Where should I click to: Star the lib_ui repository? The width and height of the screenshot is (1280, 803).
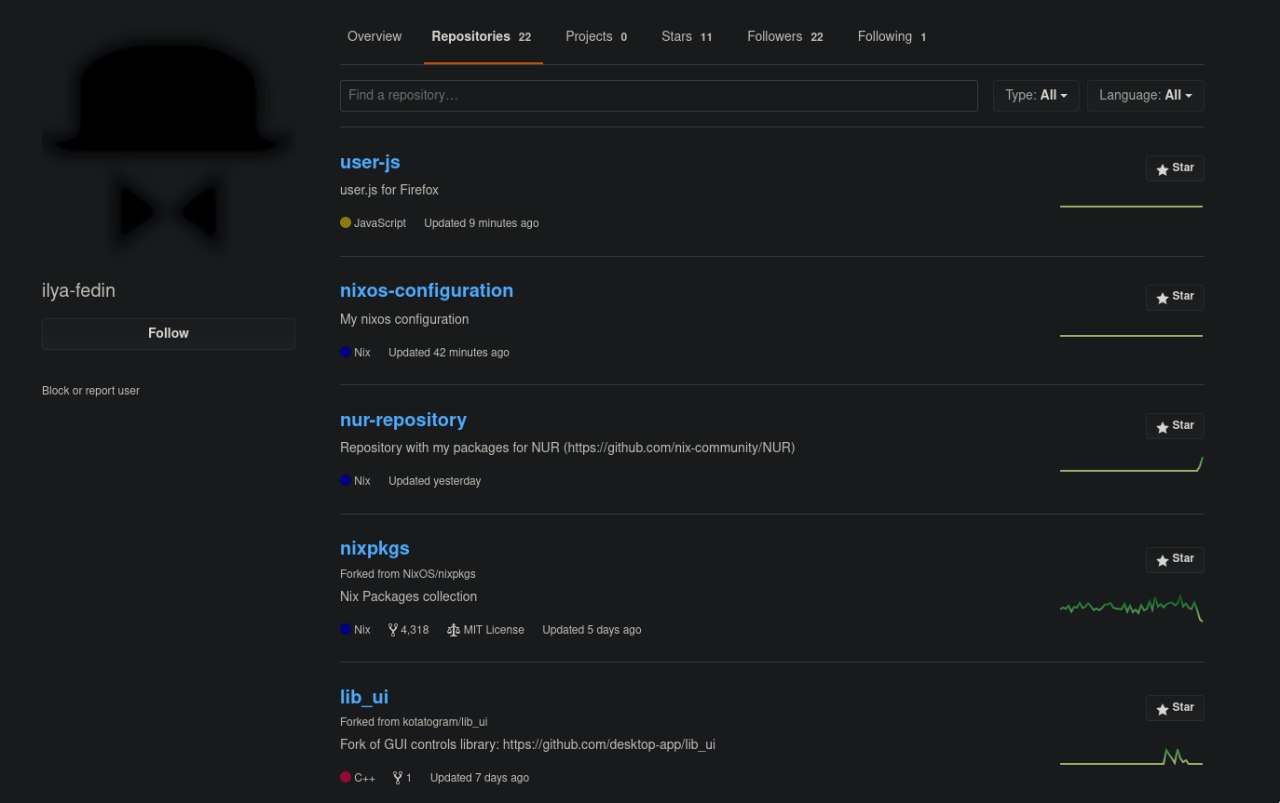pos(1175,708)
